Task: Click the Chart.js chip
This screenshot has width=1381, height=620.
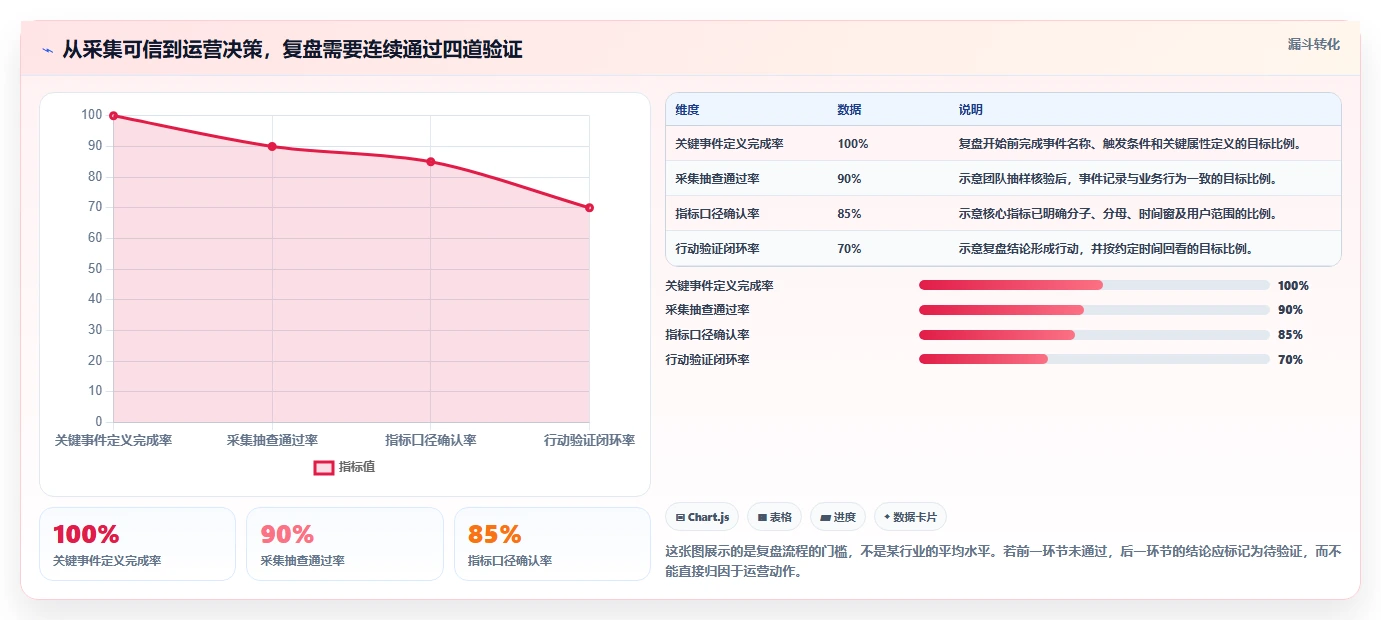Action: coord(702,517)
